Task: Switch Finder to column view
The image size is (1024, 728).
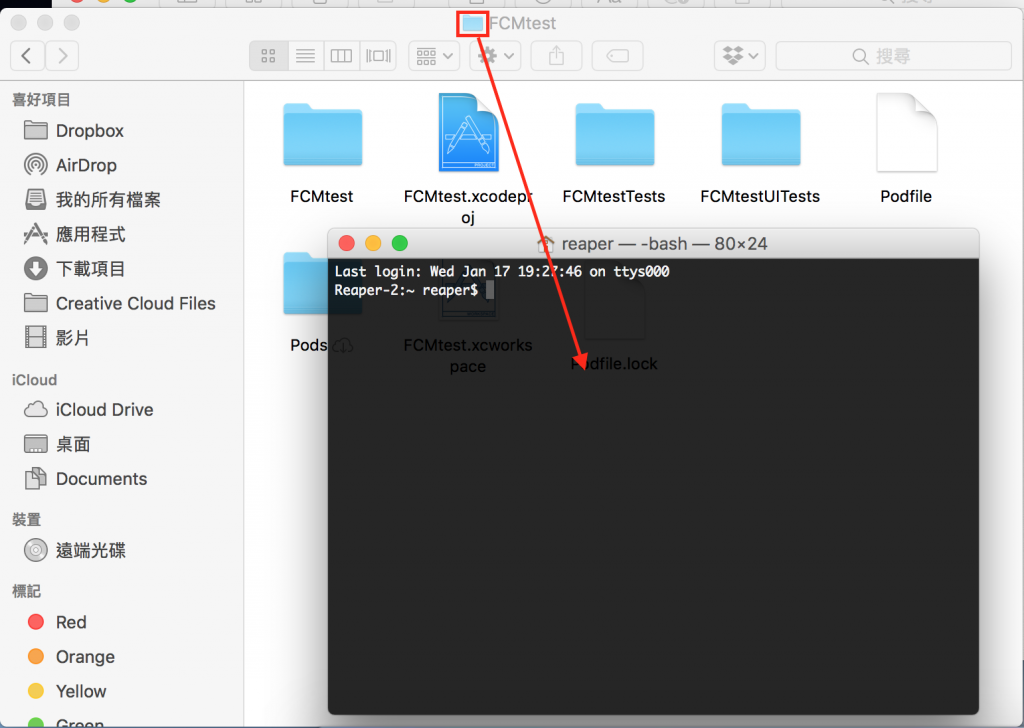Action: [x=341, y=56]
